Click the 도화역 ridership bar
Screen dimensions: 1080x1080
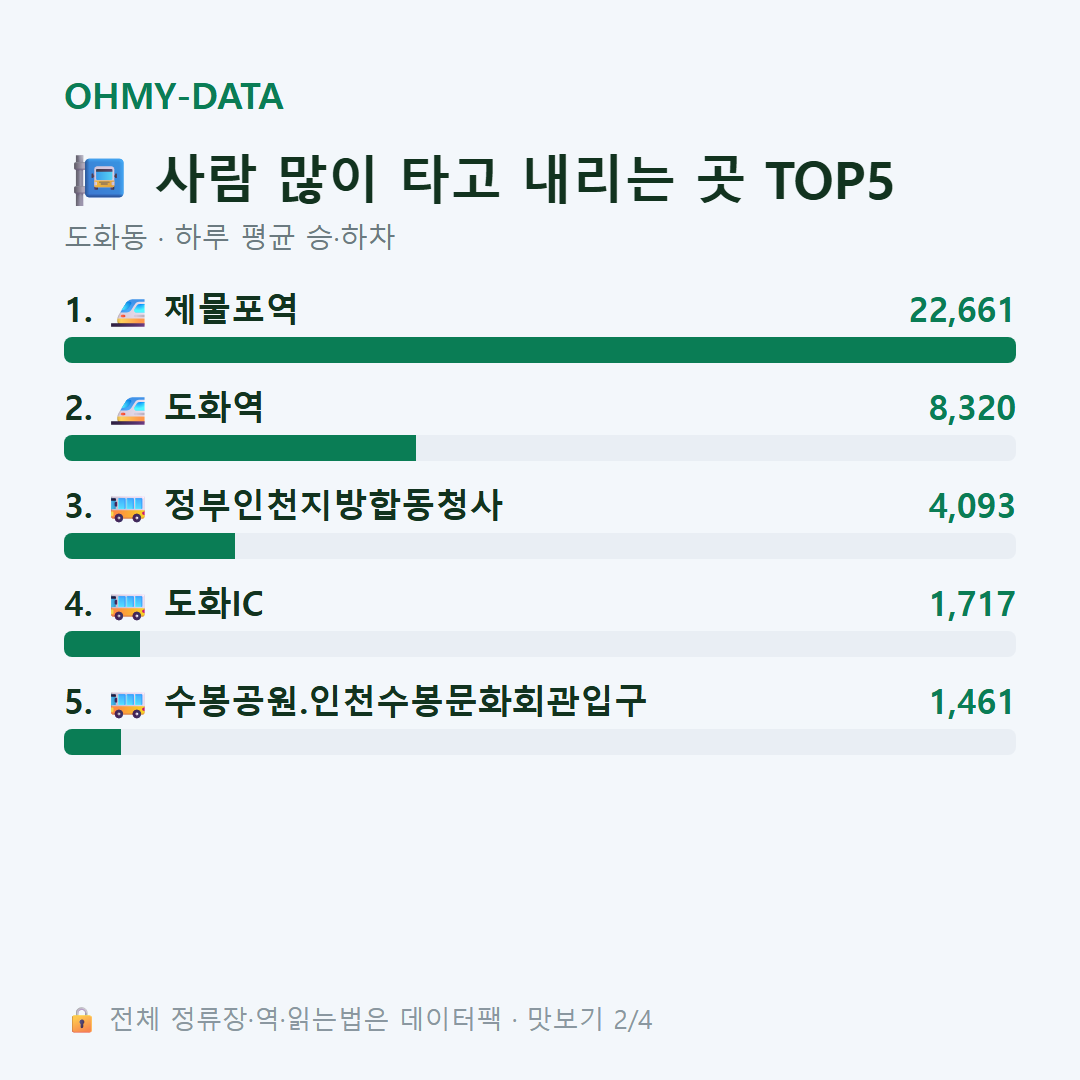point(540,448)
